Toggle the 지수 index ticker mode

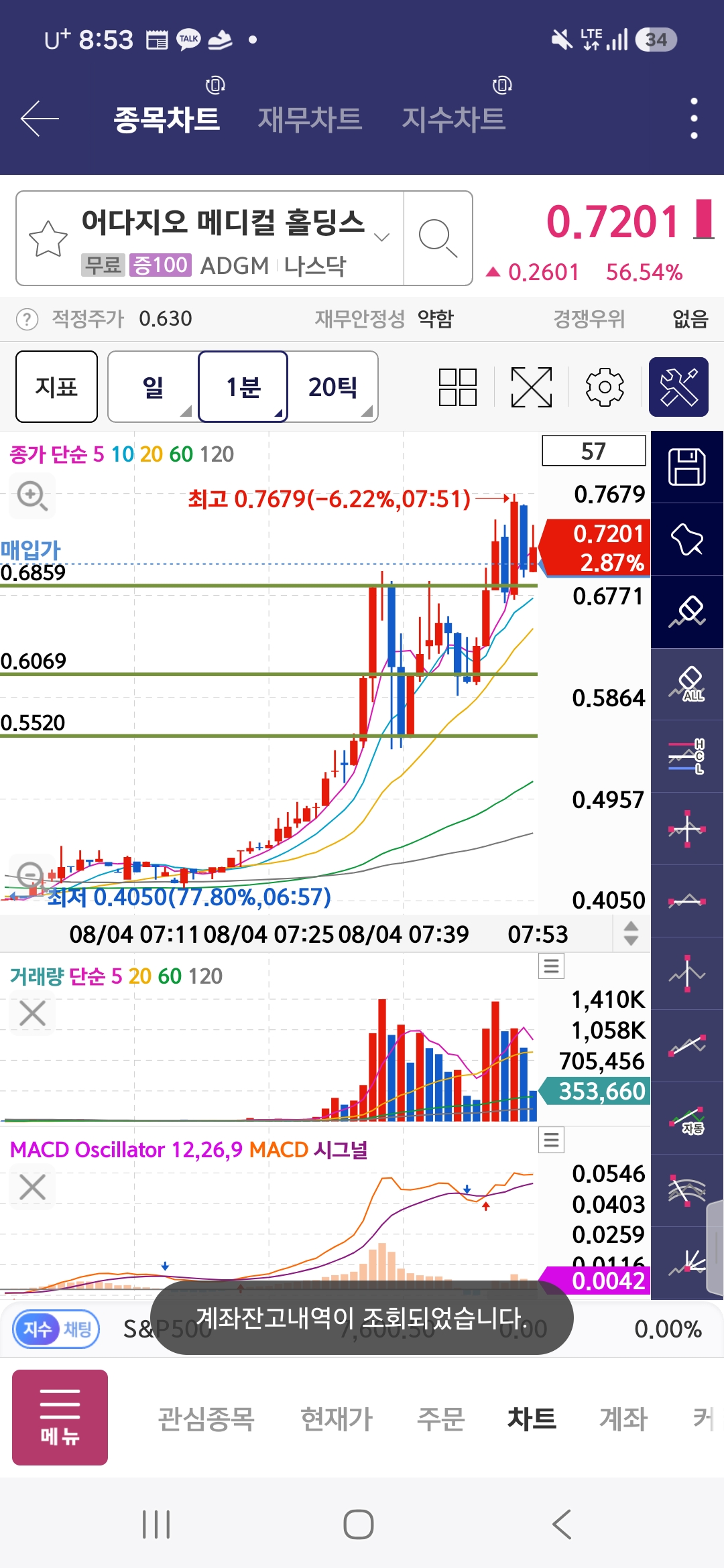(x=37, y=1329)
